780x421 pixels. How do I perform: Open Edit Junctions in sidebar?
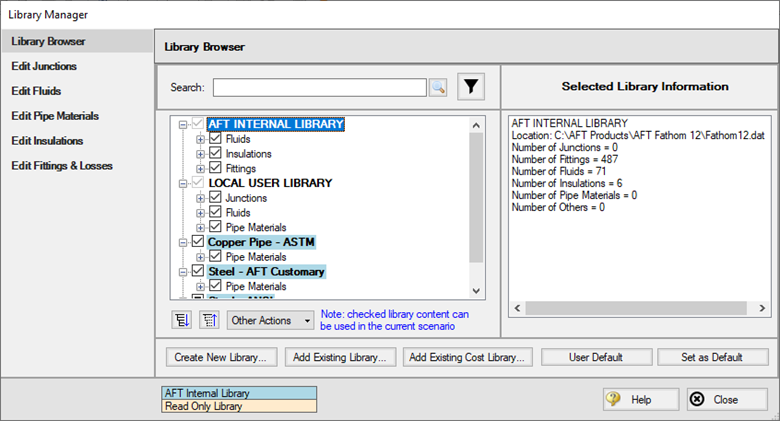44,66
